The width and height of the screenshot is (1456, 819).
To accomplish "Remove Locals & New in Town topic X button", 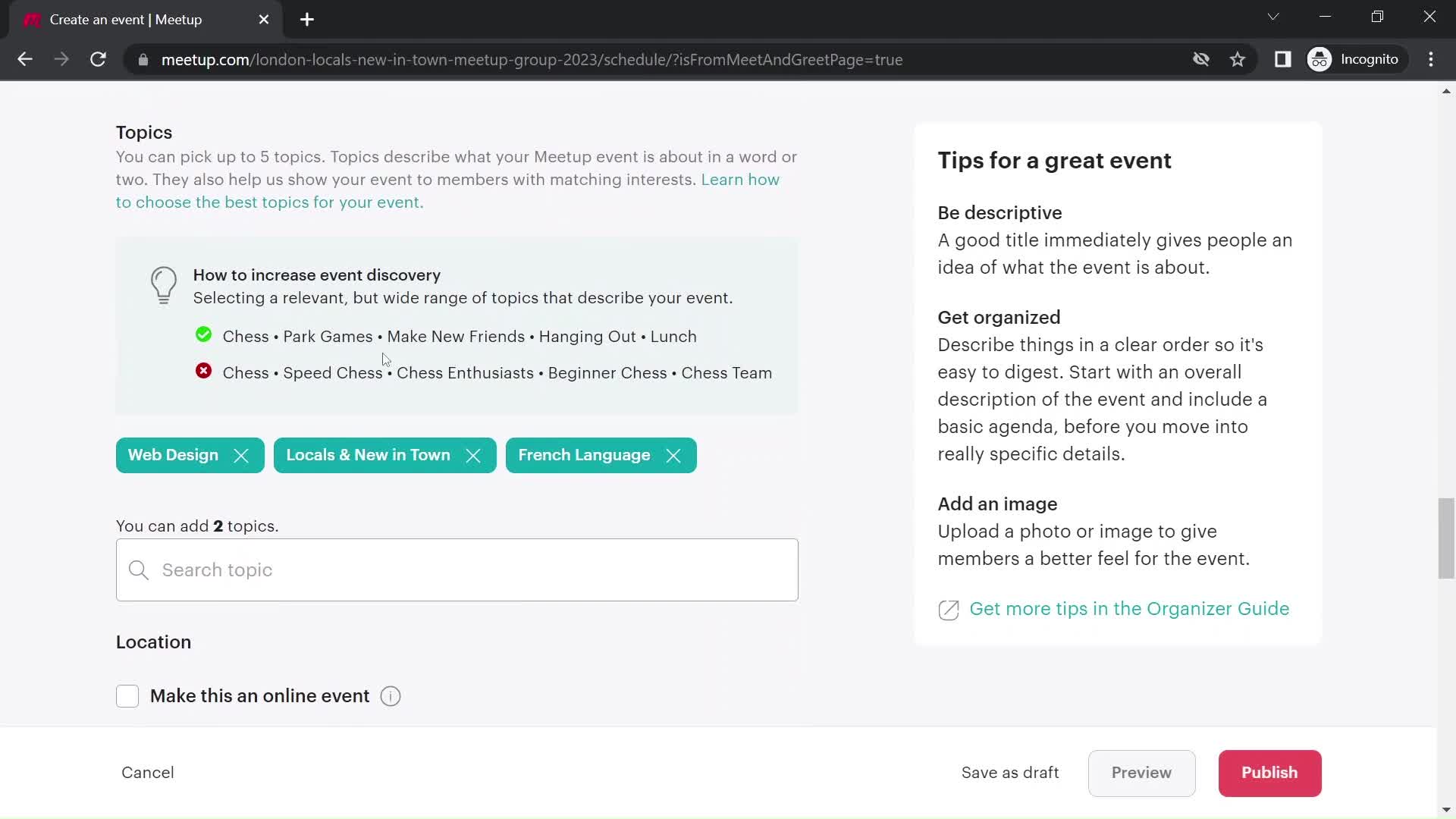I will tap(474, 455).
